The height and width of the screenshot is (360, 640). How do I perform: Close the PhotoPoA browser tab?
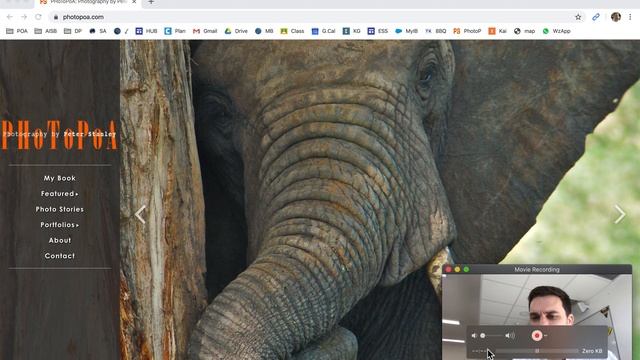click(134, 2)
